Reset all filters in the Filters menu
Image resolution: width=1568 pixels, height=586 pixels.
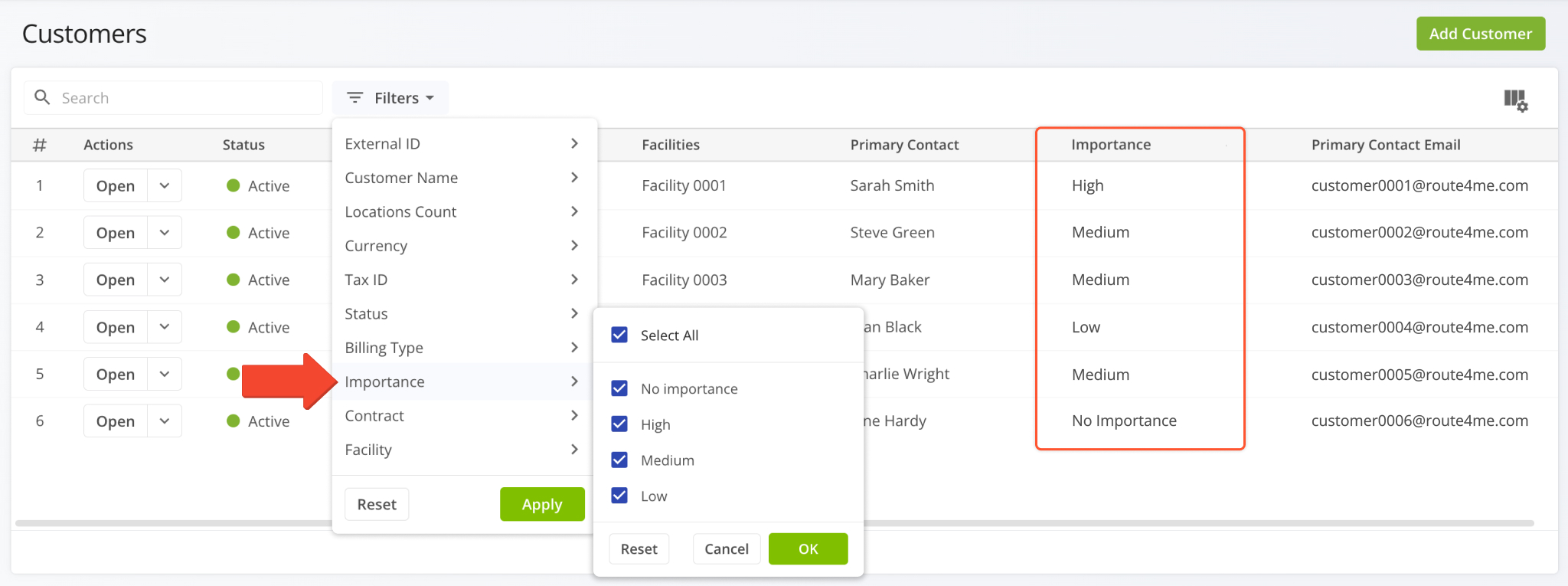377,504
